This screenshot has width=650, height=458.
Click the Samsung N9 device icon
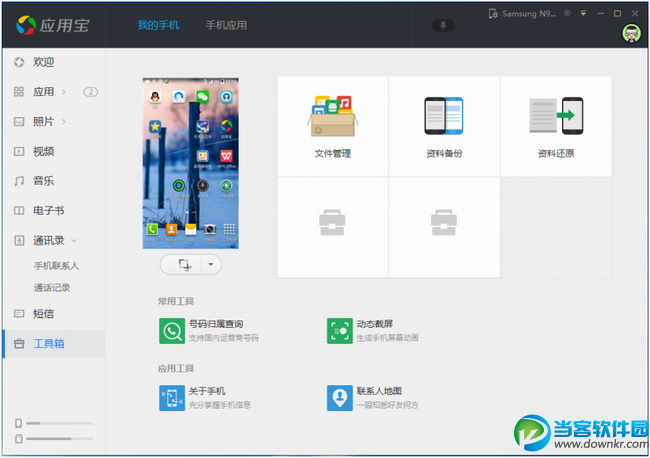pyautogui.click(x=493, y=14)
